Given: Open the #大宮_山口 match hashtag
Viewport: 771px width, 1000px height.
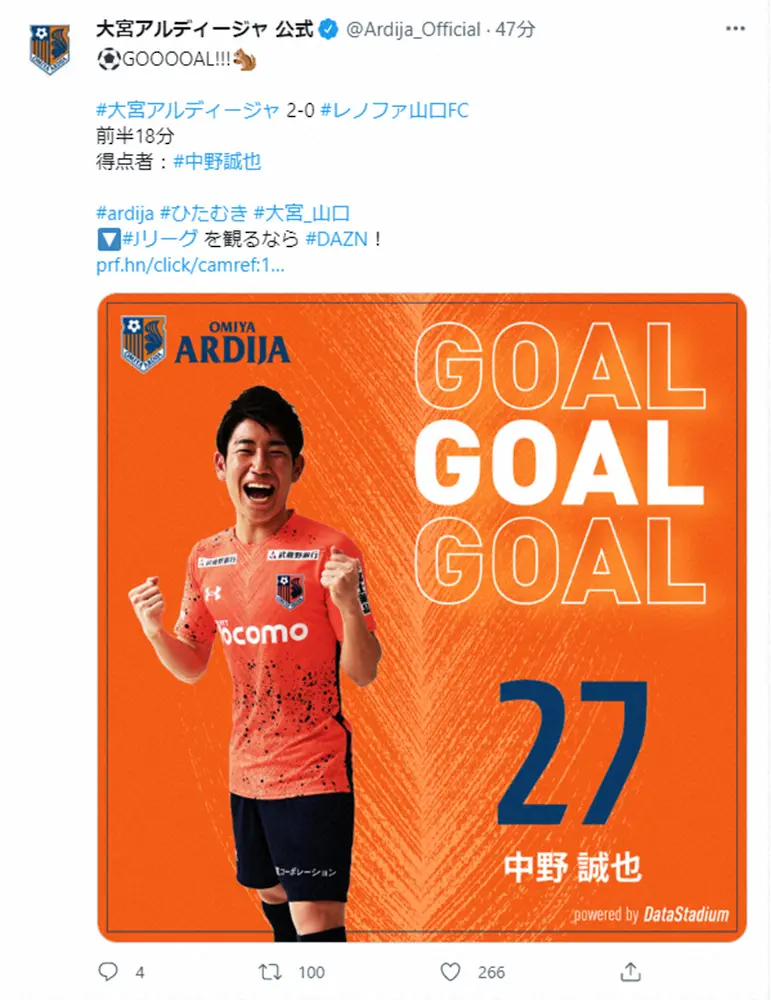Looking at the screenshot, I should tap(302, 213).
